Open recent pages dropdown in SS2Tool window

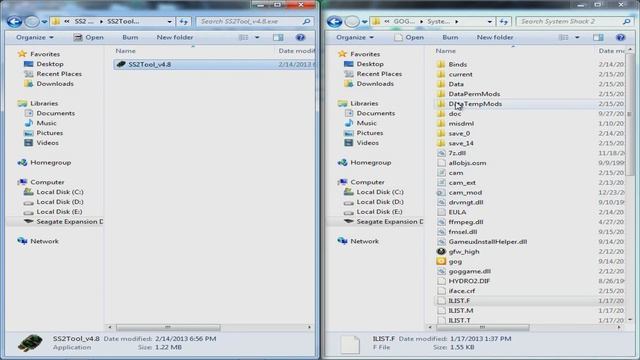tap(44, 21)
